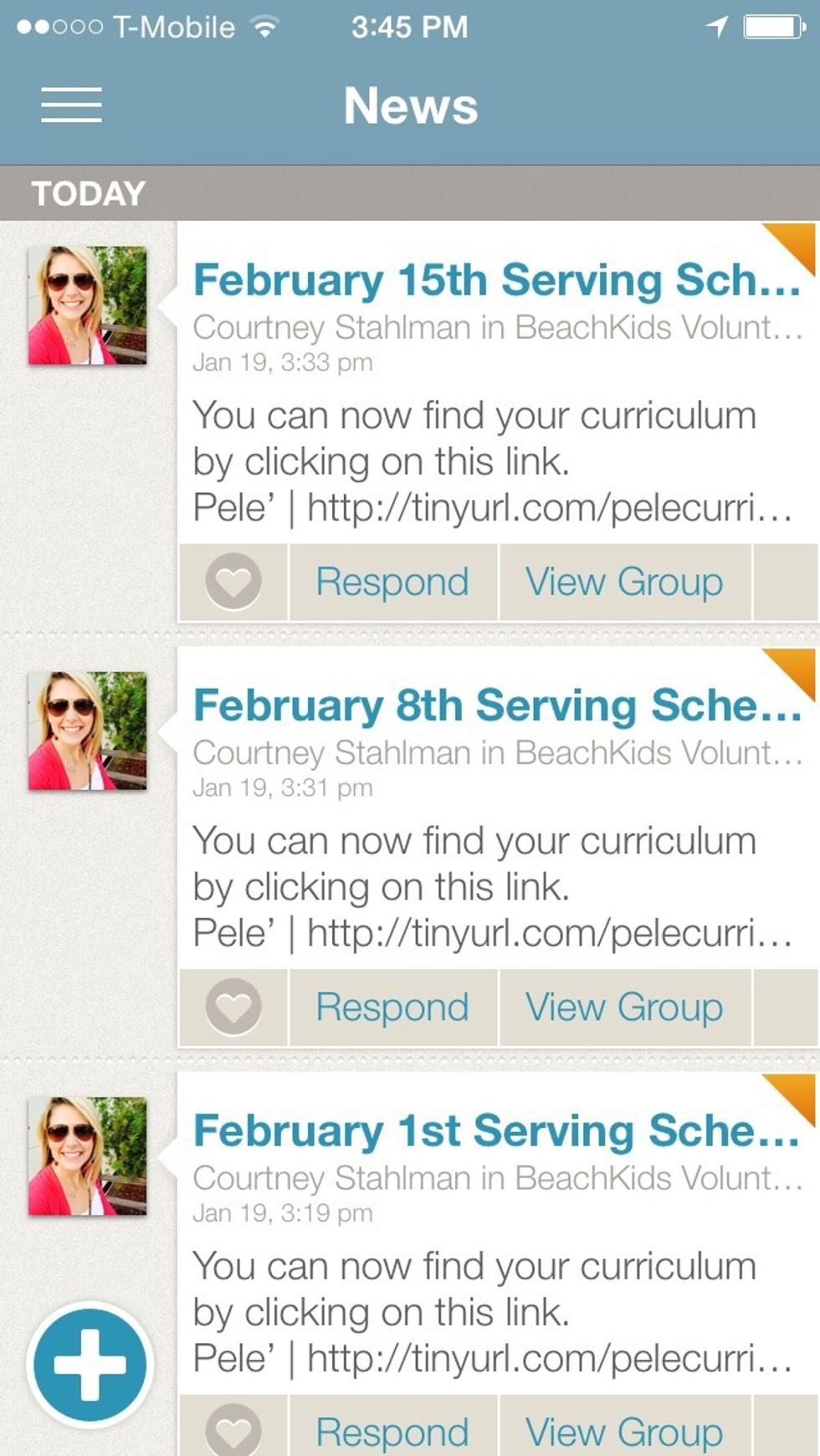Tap the News title bar
Image resolution: width=820 pixels, height=1456 pixels.
410,105
